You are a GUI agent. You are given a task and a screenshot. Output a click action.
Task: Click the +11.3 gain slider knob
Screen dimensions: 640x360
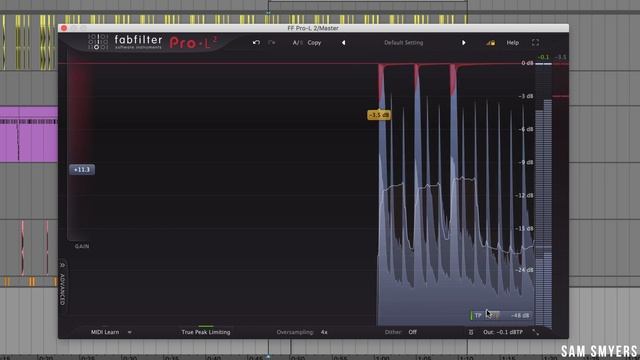82,169
